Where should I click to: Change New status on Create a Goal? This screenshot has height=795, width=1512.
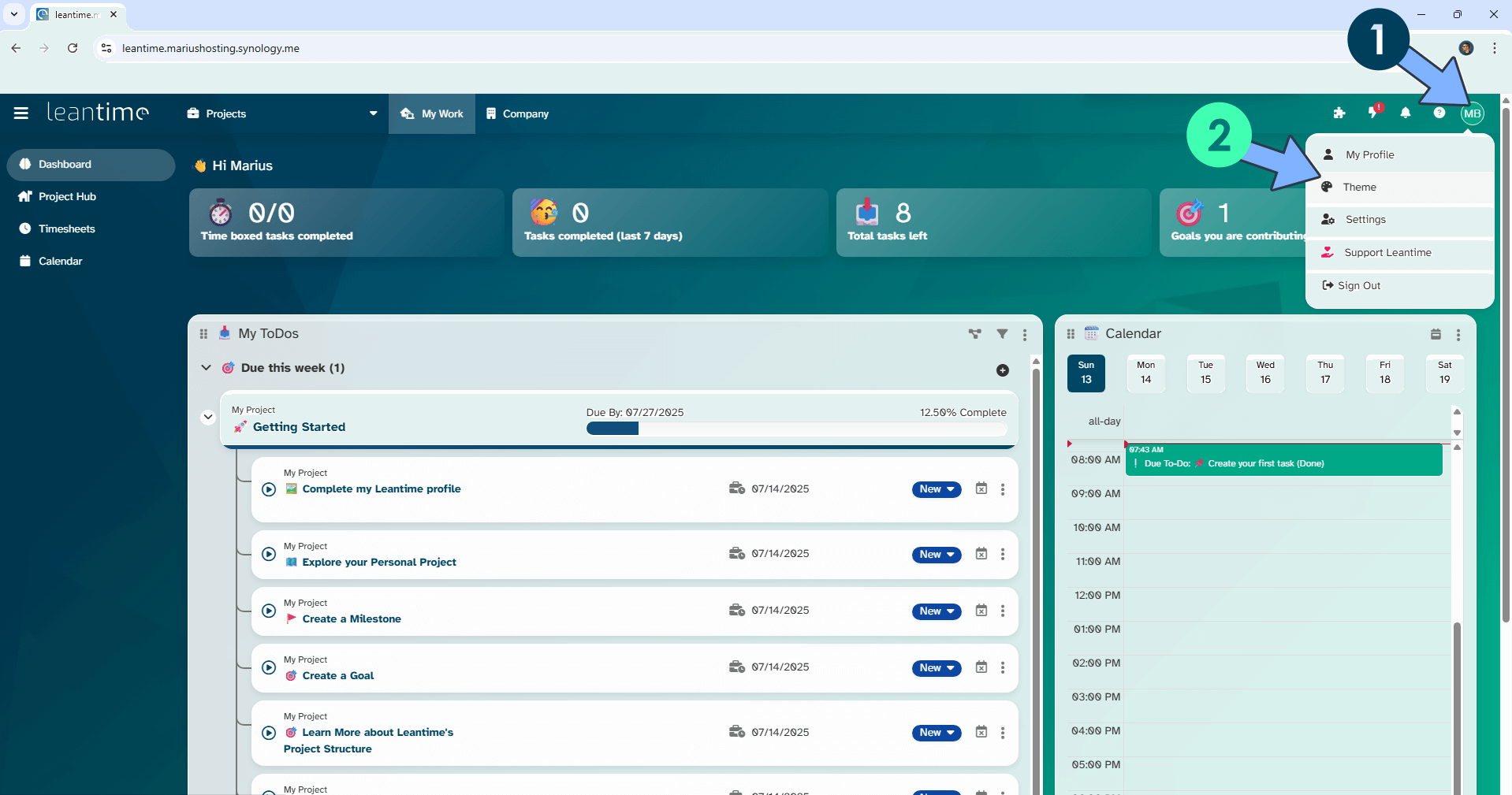tap(937, 668)
